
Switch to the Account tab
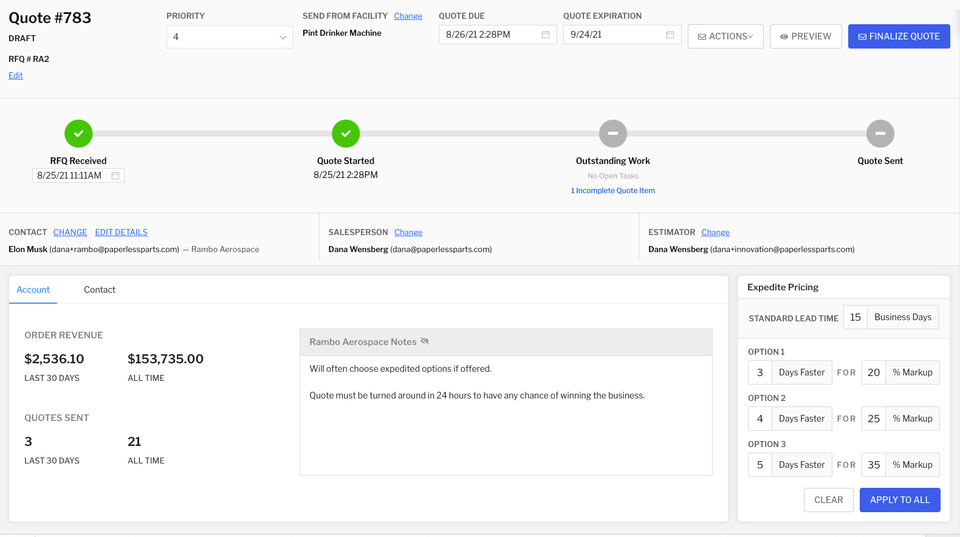pos(33,290)
